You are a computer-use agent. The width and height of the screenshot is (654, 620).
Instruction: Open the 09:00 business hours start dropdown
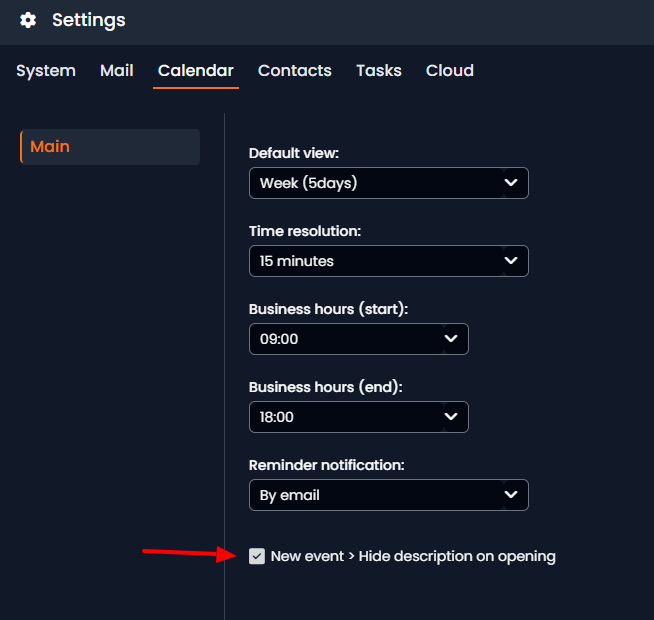[350, 339]
